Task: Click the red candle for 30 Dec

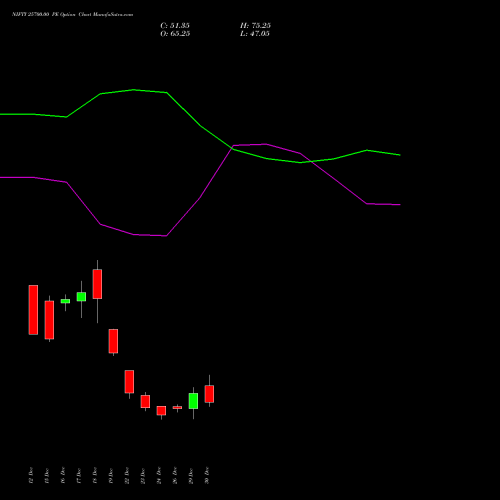Action: pos(209,394)
